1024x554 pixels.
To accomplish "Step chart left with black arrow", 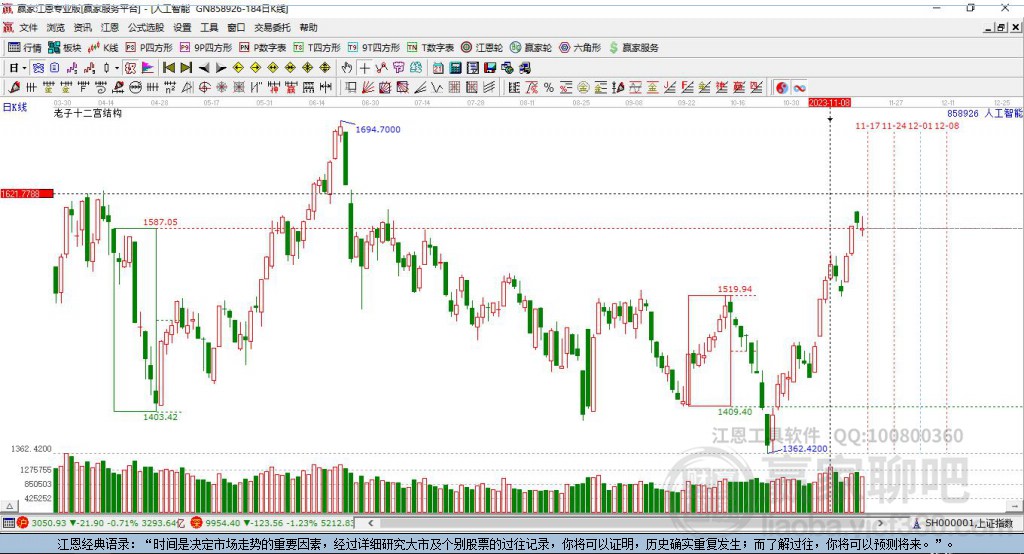I will pyautogui.click(x=204, y=68).
